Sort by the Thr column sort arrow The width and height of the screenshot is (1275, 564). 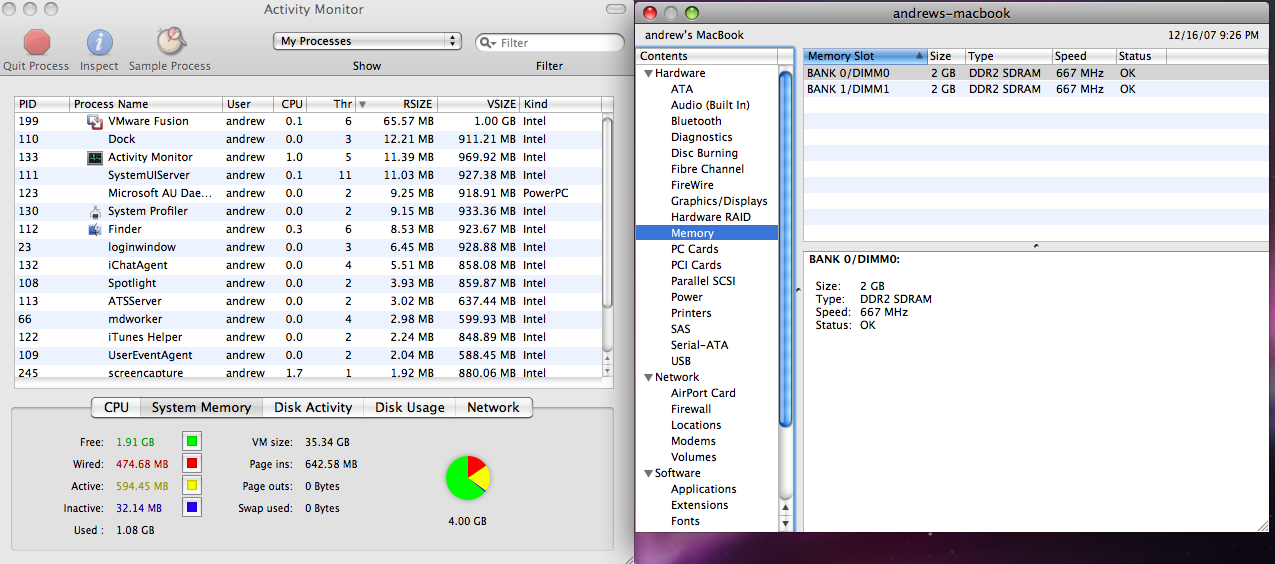(362, 104)
